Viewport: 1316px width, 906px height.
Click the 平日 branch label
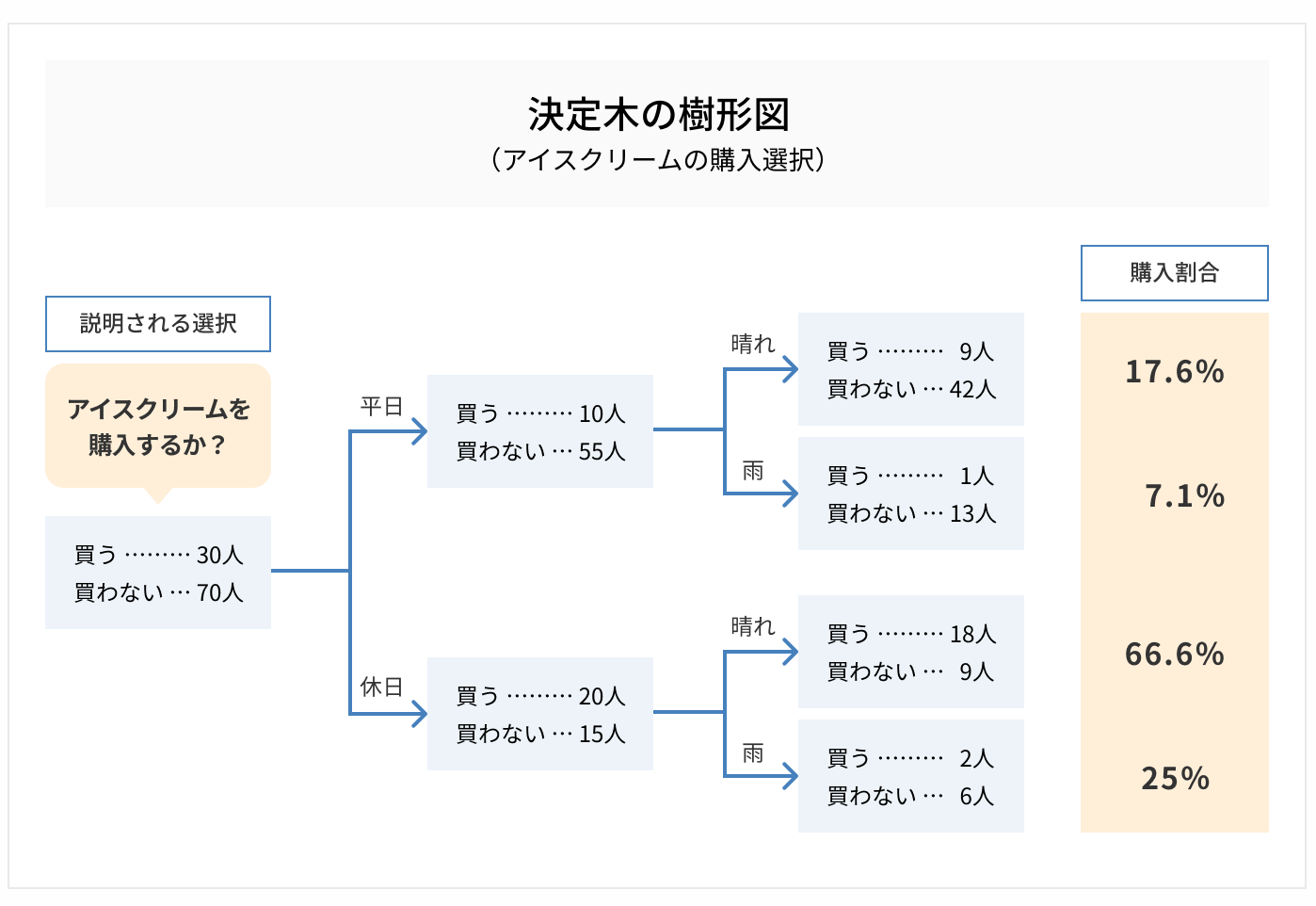coord(381,406)
